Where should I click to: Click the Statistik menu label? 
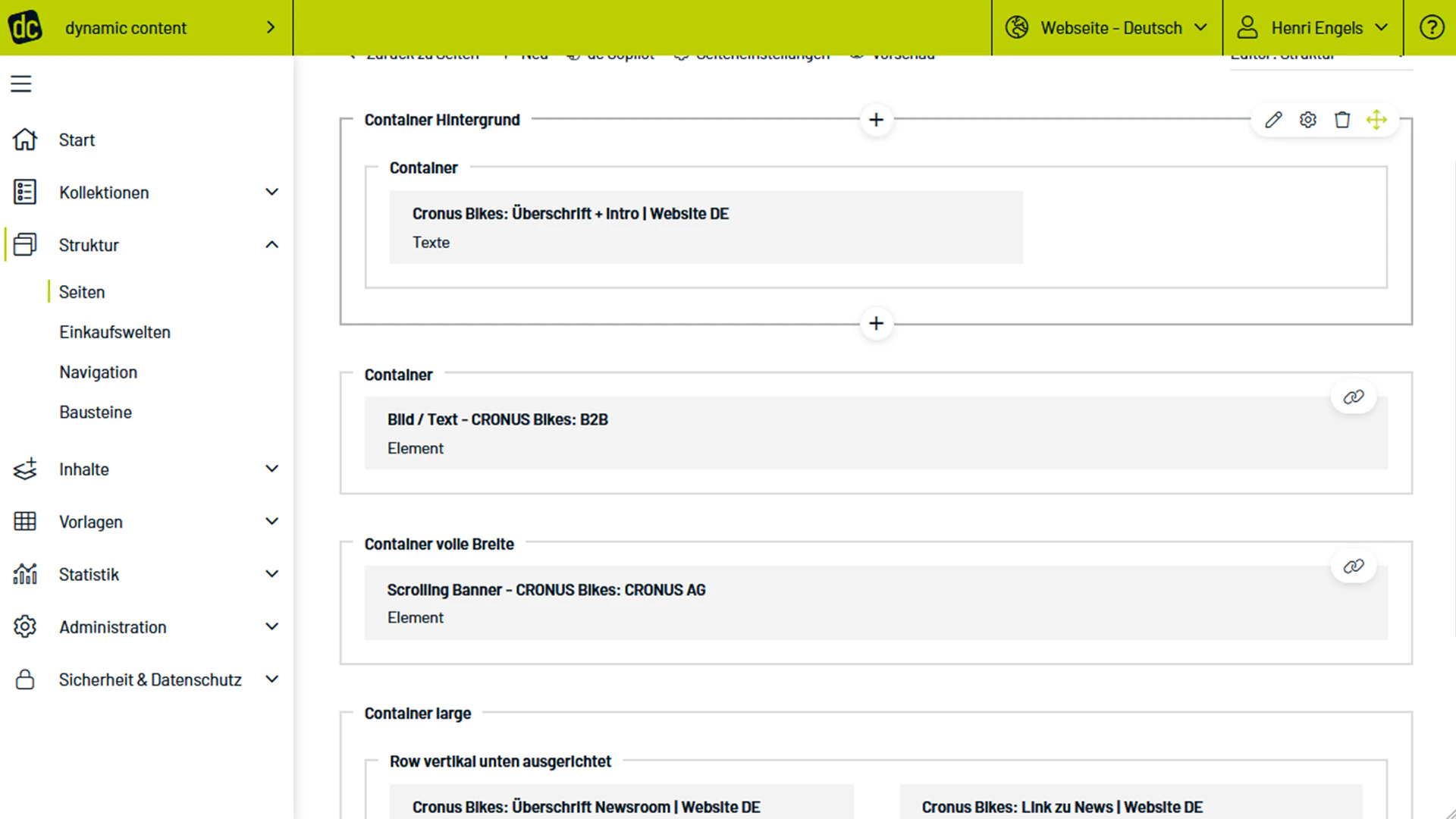89,574
